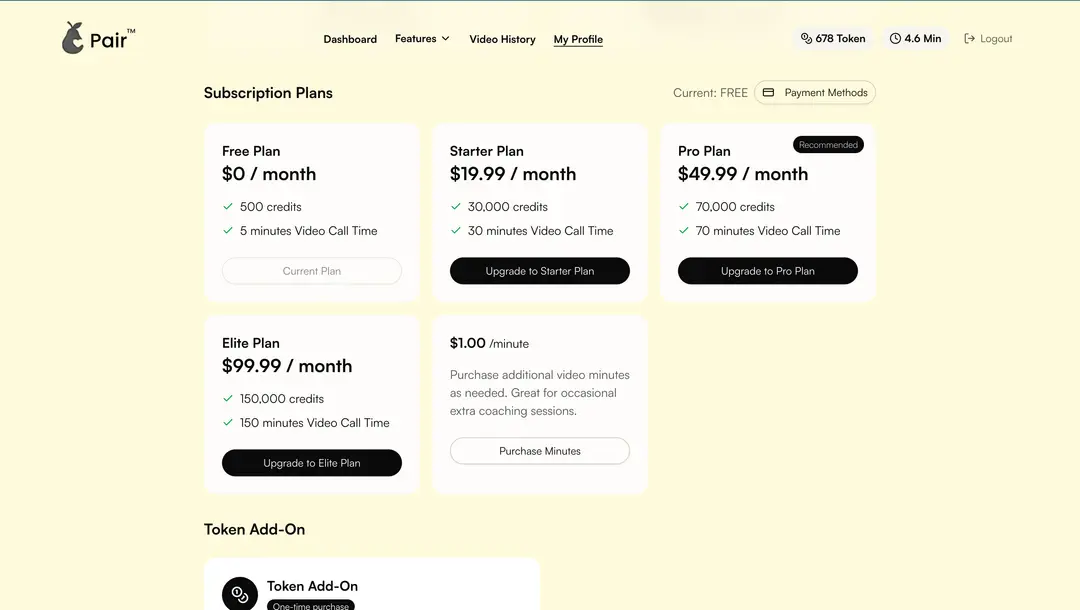
Task: Click the Pair pear logo
Action: 73,38
